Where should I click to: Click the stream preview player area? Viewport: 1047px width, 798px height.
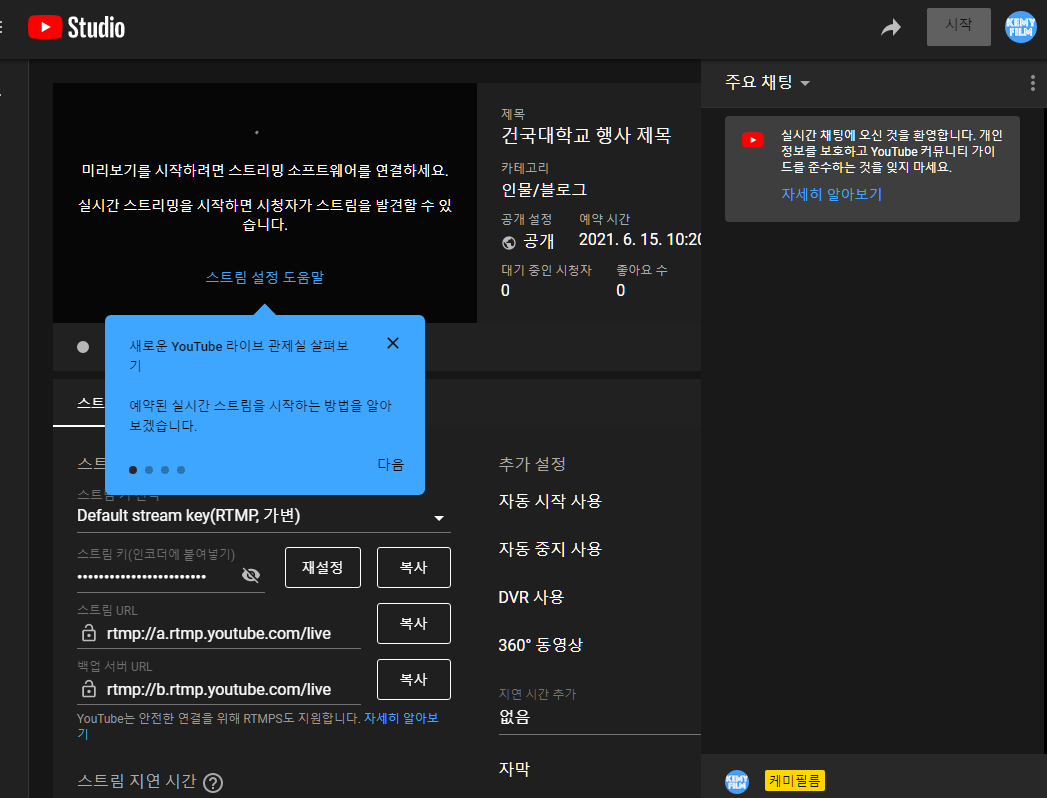click(264, 202)
